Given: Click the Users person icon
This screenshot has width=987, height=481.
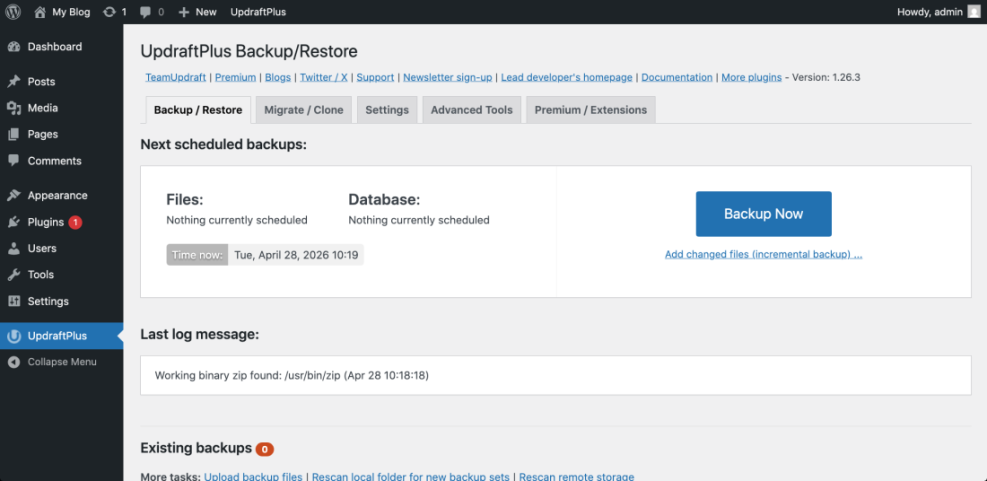Looking at the screenshot, I should (x=14, y=249).
